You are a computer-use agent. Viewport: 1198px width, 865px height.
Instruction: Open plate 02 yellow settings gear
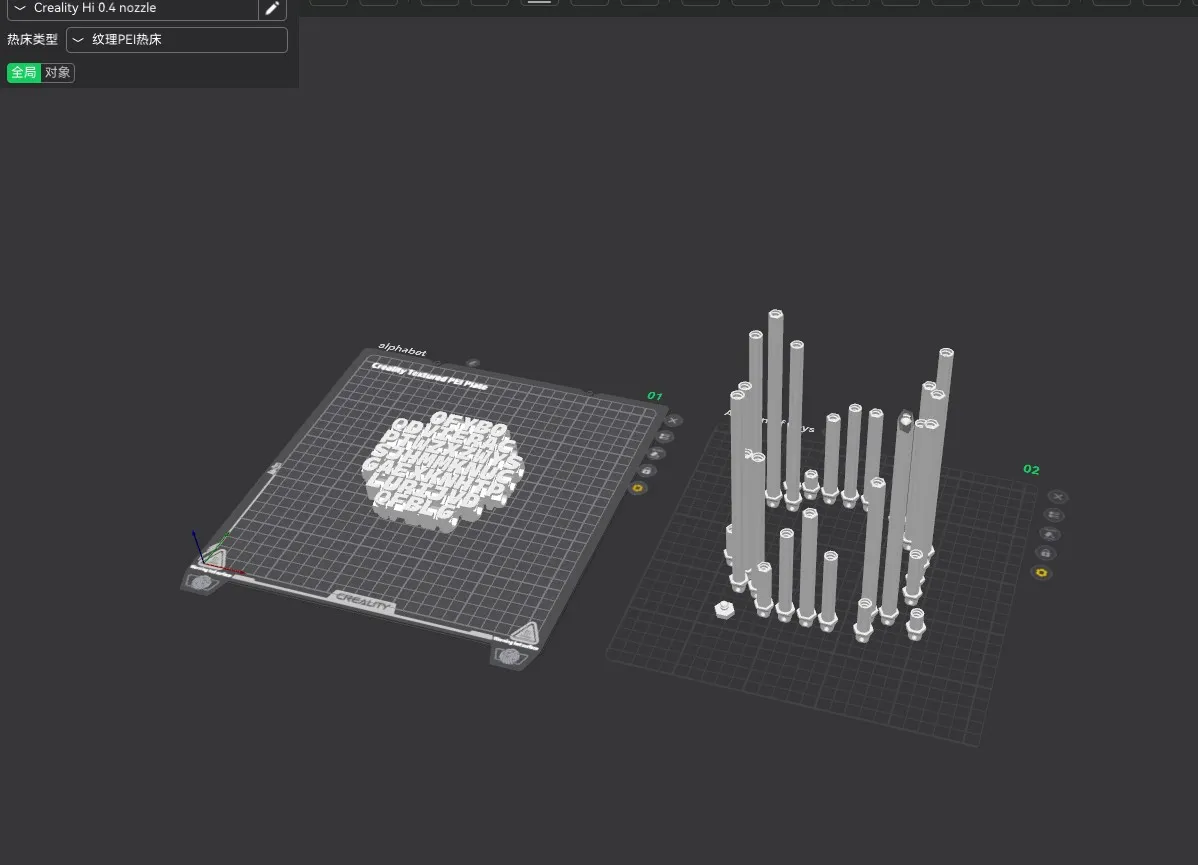(1041, 572)
